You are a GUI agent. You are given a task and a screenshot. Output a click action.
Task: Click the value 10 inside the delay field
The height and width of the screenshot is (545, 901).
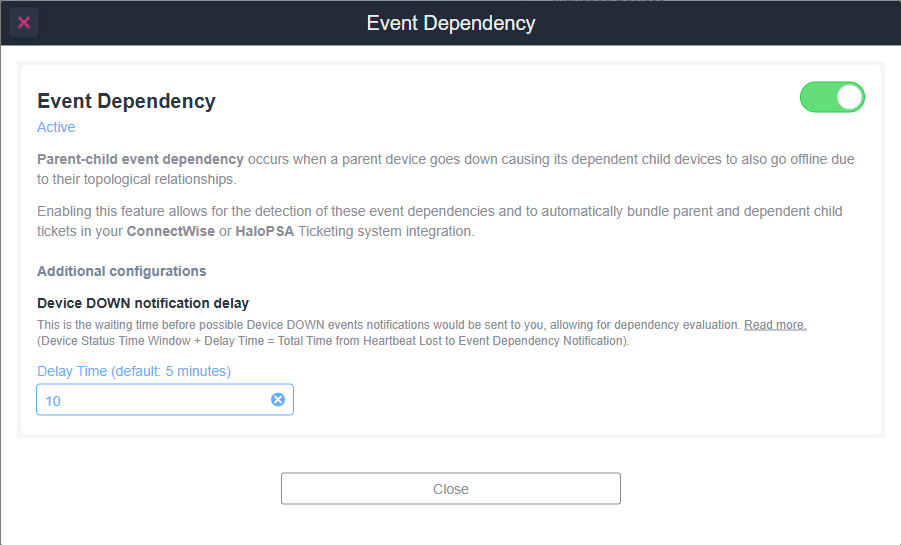click(x=53, y=401)
